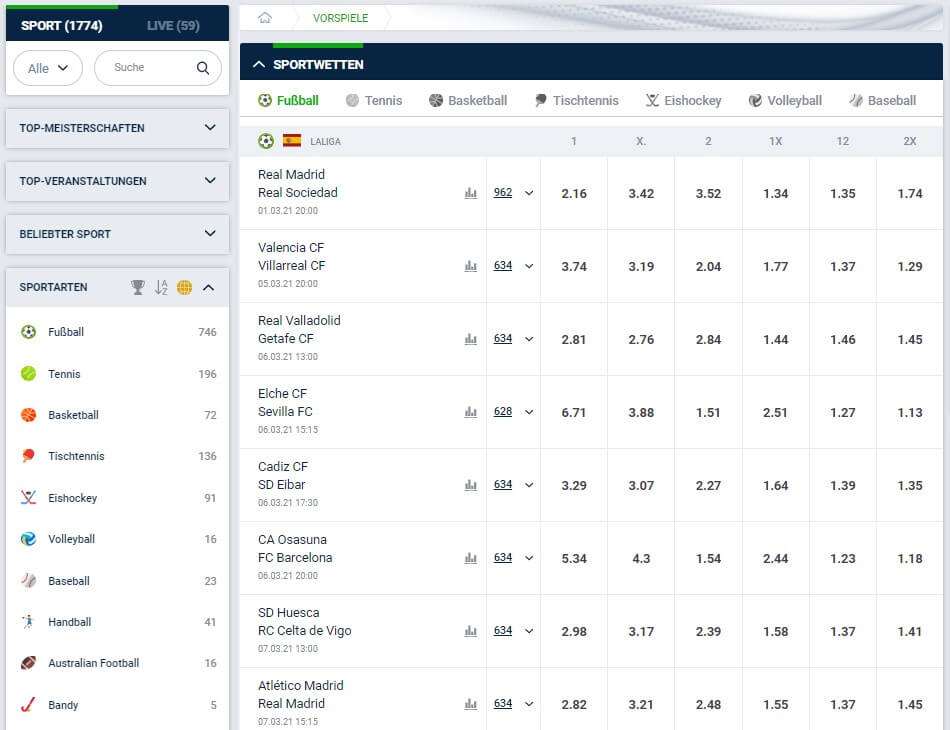Select Tischtennis in the Sportarten sidebar list
Viewport: 950px width, 730px height.
[x=118, y=456]
